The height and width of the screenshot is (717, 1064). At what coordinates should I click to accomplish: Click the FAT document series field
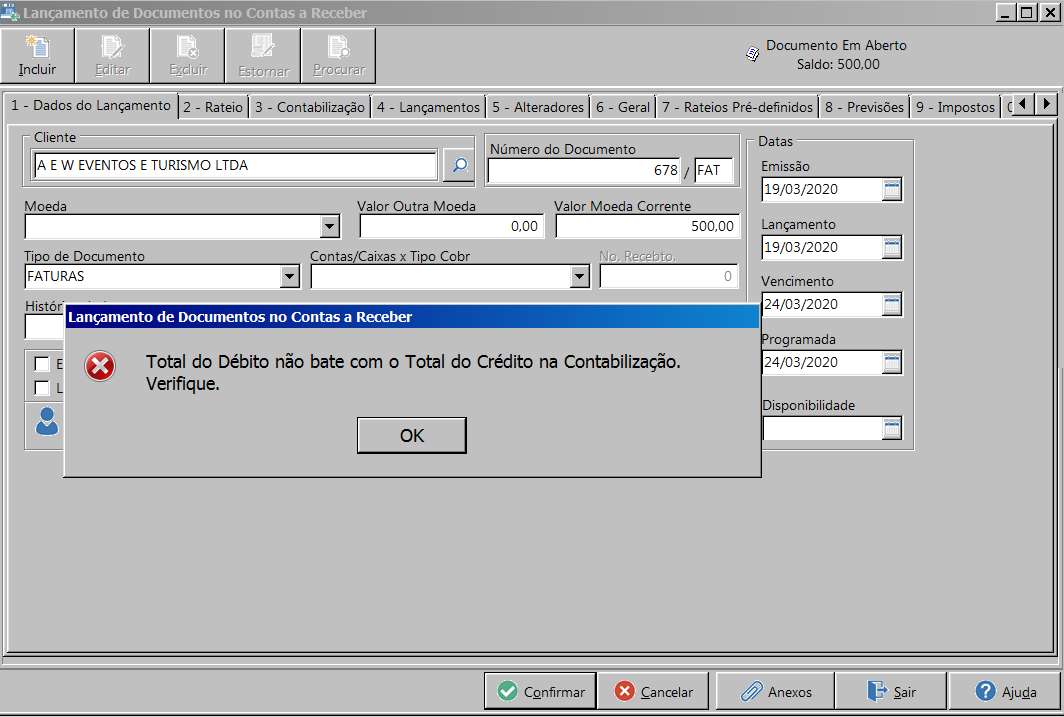[714, 170]
